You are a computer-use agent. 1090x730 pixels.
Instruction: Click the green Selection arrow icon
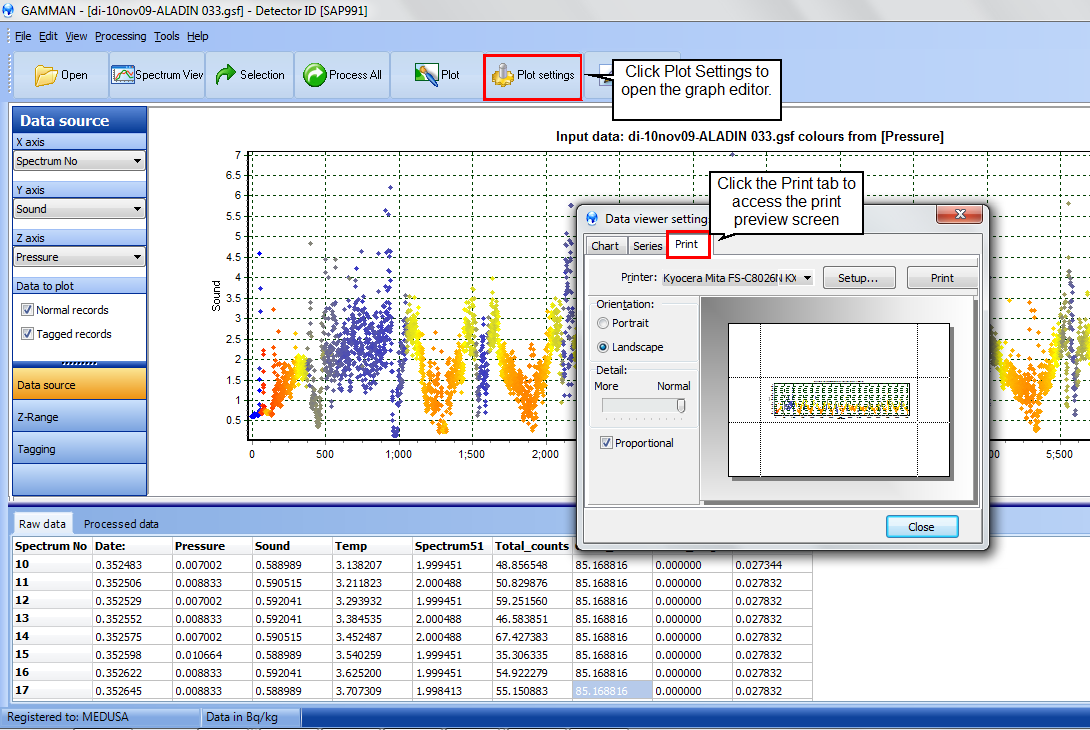coord(225,75)
